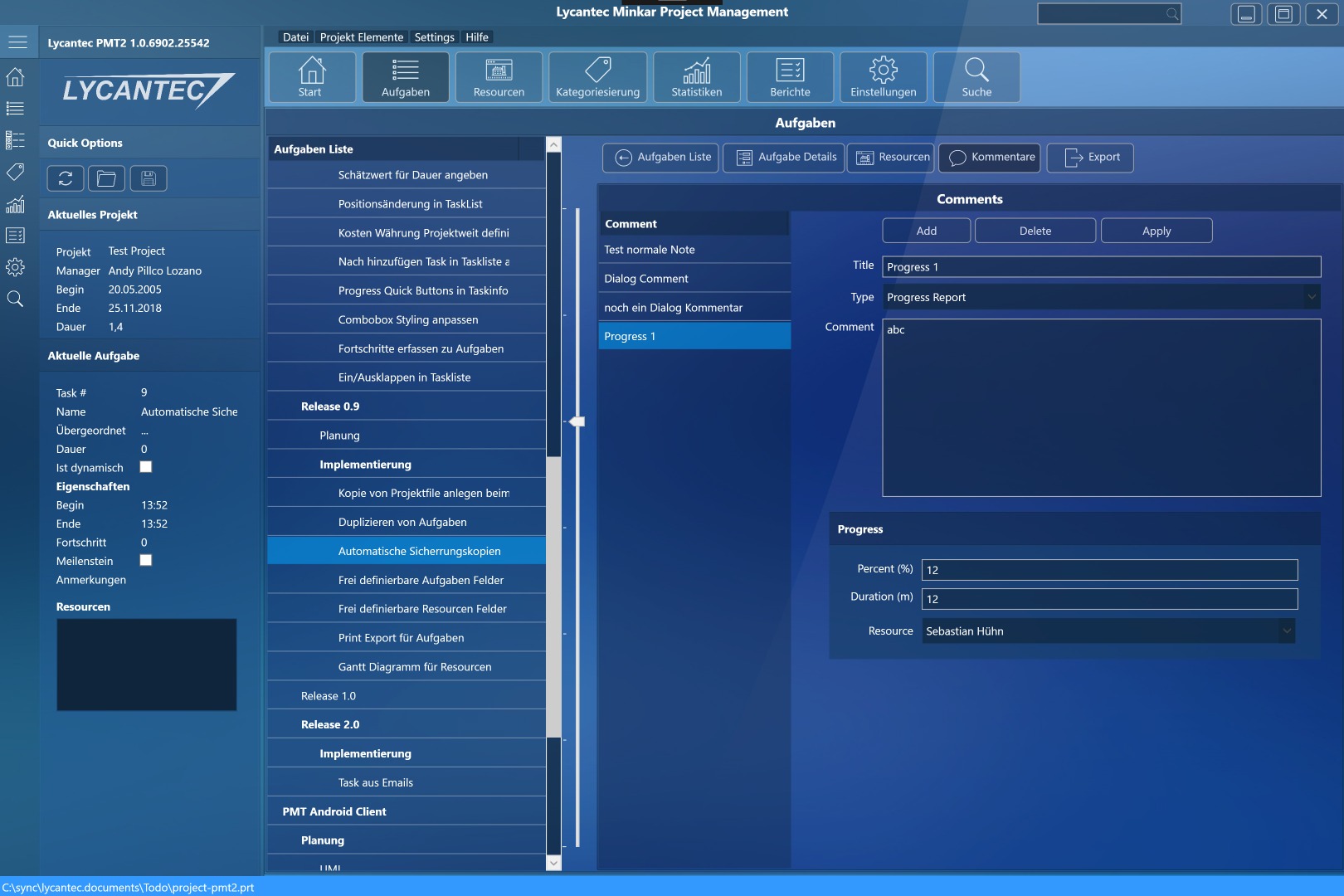Select task 'Automatische Sicherrungskopien'
This screenshot has height=896, width=1344.
coord(407,551)
